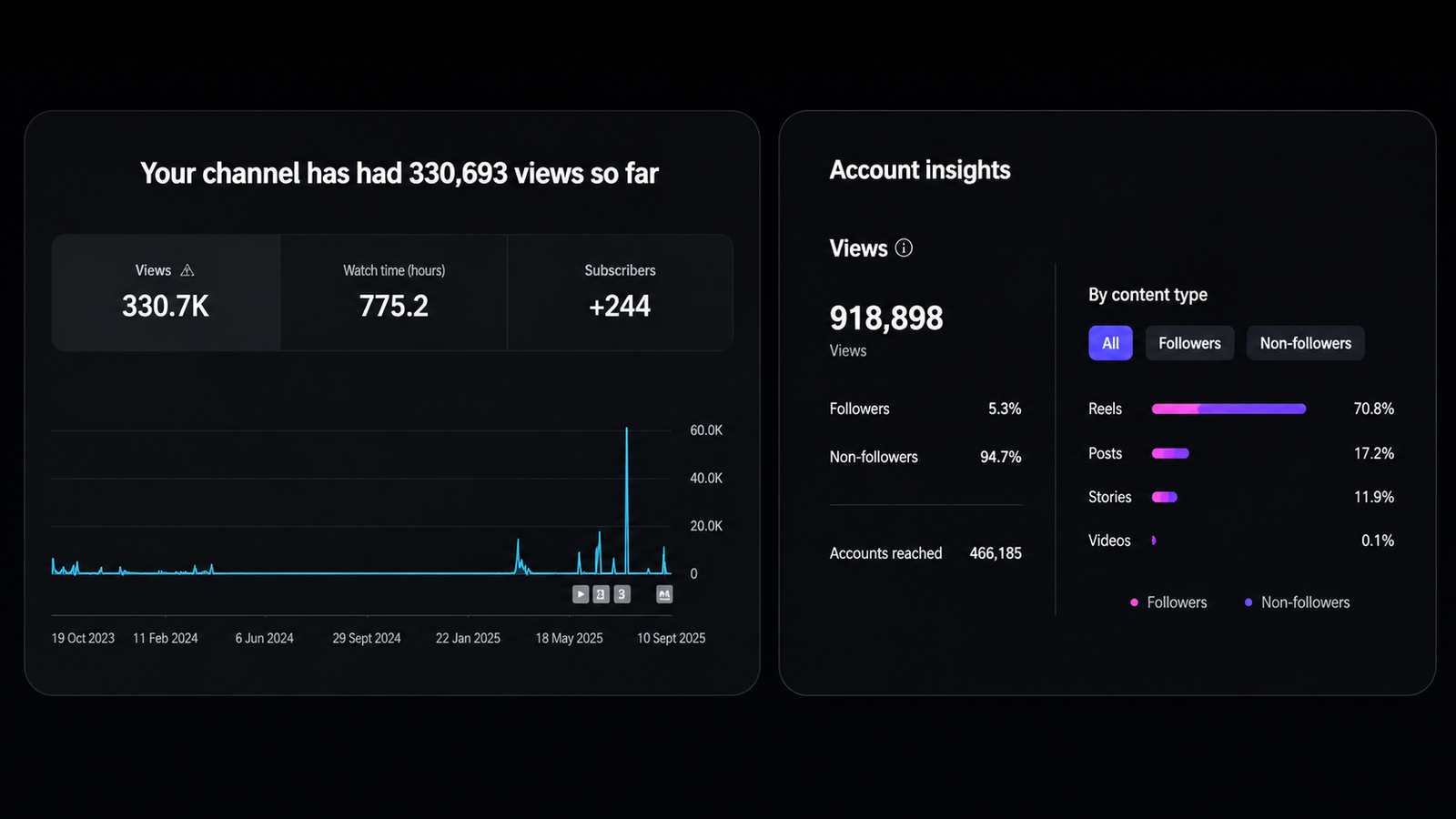Click the 'Followers' row with 5.3%
Viewport: 1456px width, 819px height.
(925, 409)
